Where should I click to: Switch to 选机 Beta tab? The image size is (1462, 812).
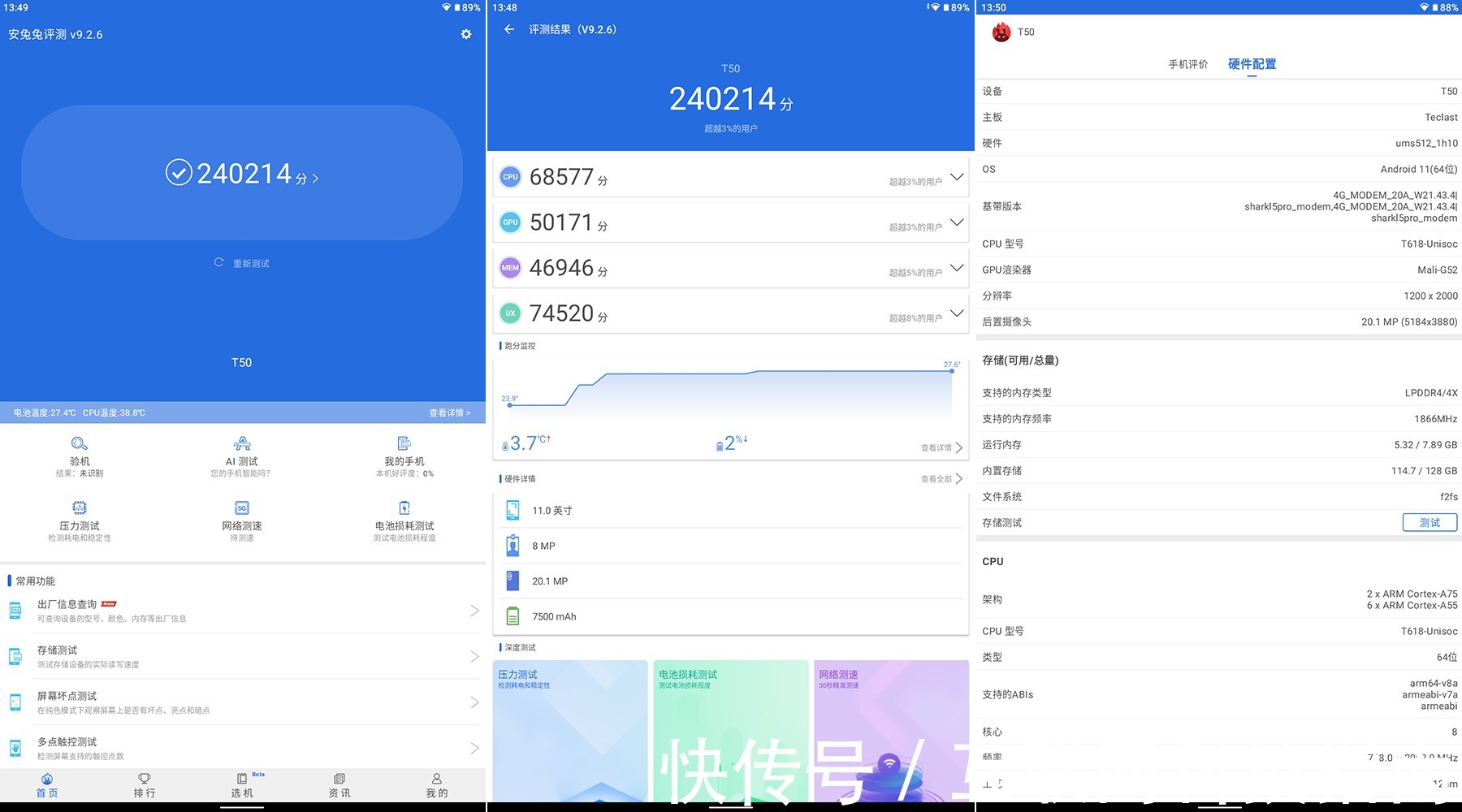click(242, 785)
